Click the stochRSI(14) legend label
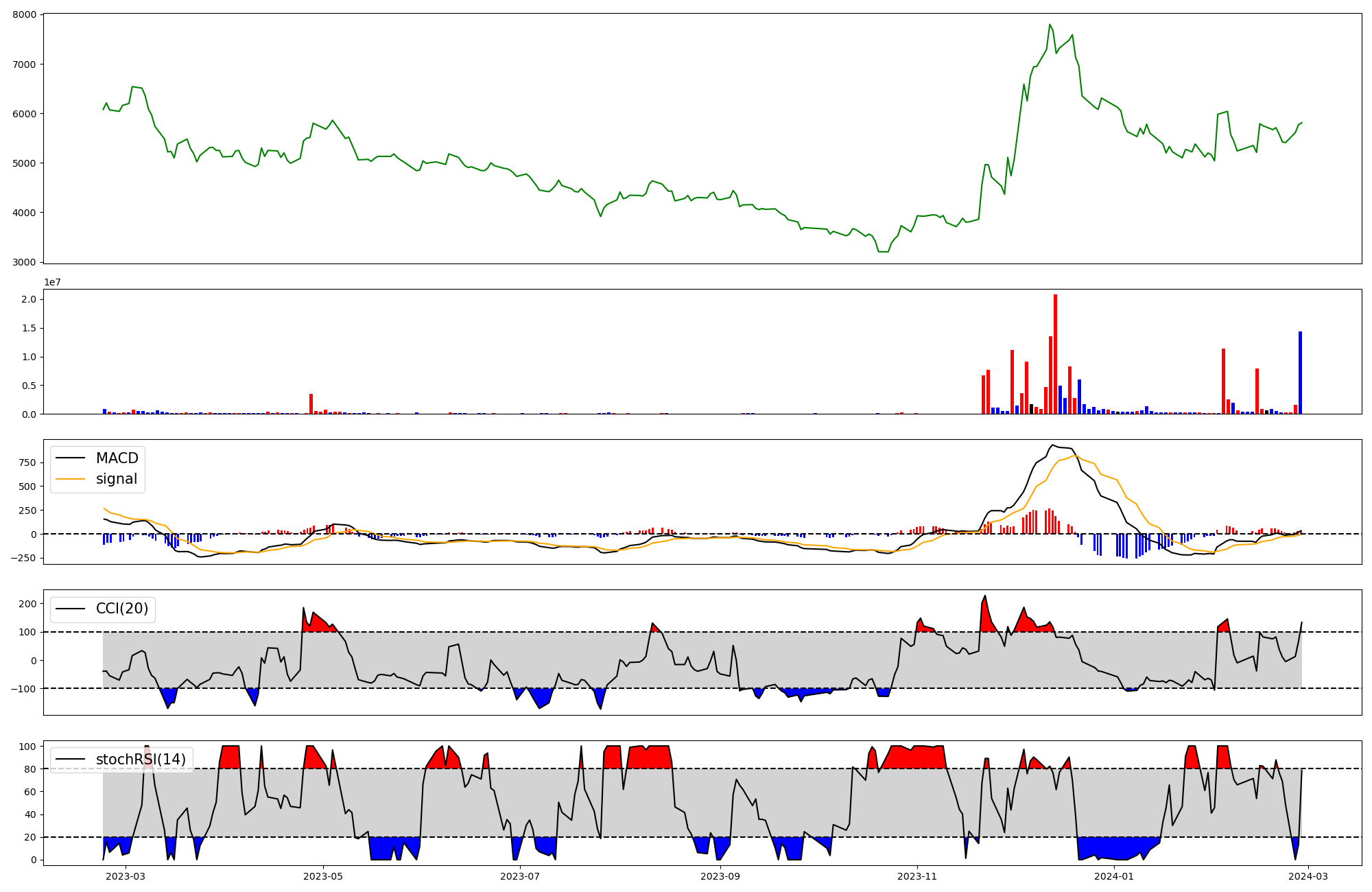 click(141, 760)
